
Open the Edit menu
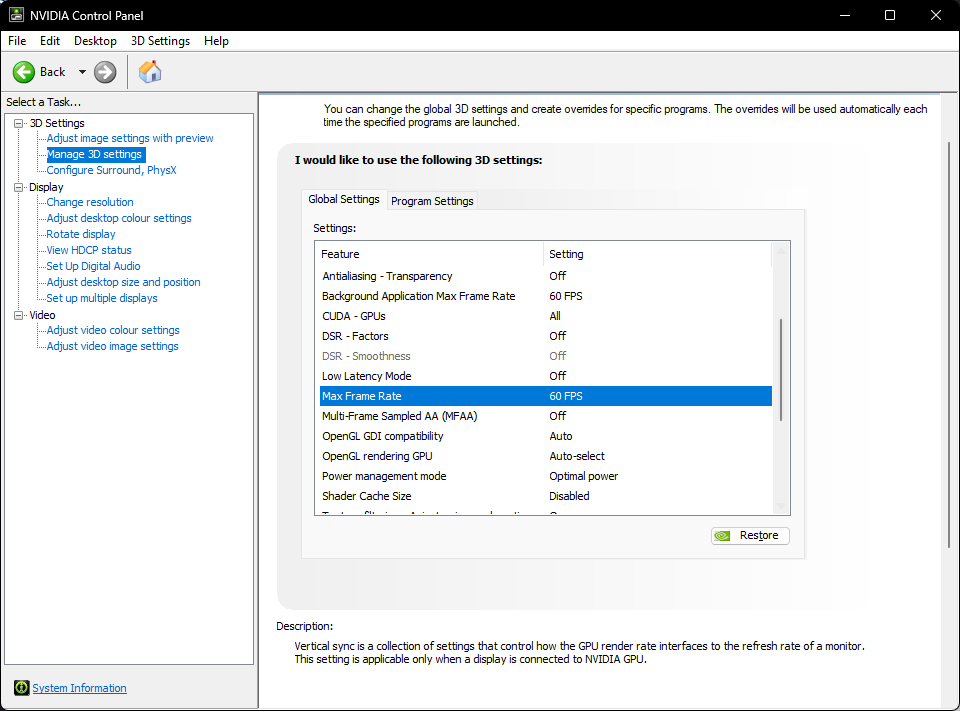(50, 40)
